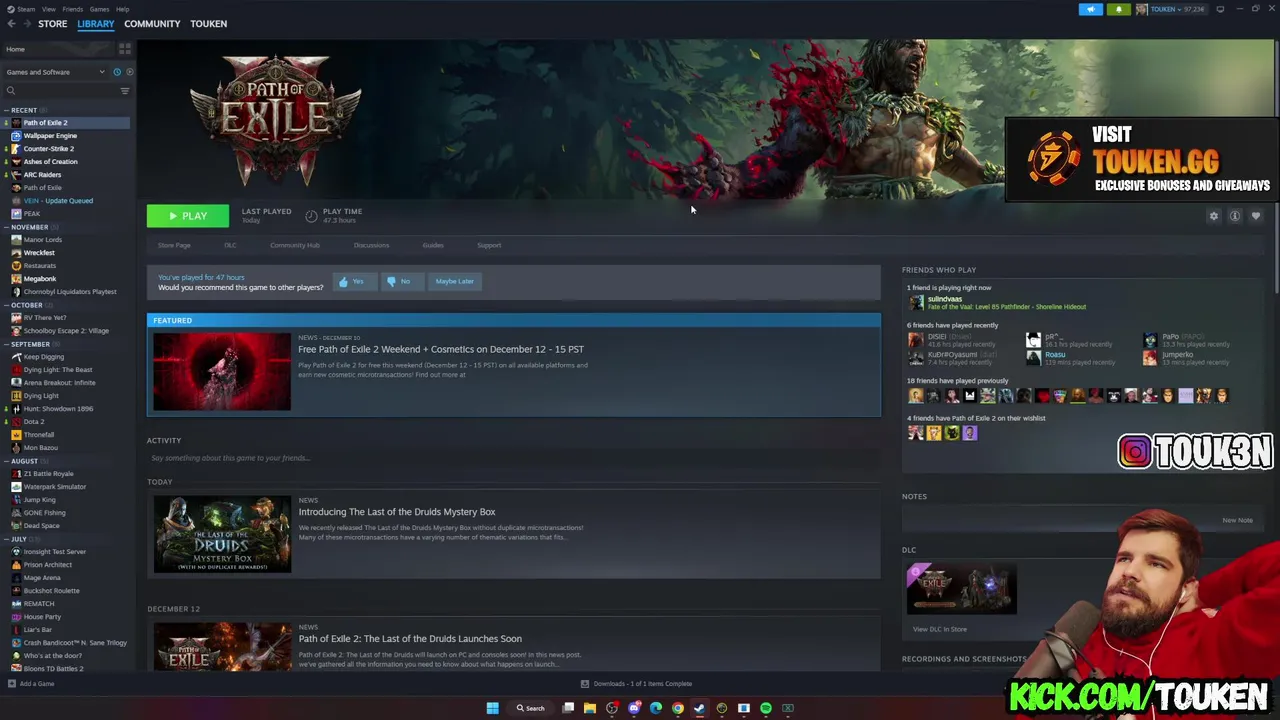Open the green notifications bell

tap(1118, 9)
